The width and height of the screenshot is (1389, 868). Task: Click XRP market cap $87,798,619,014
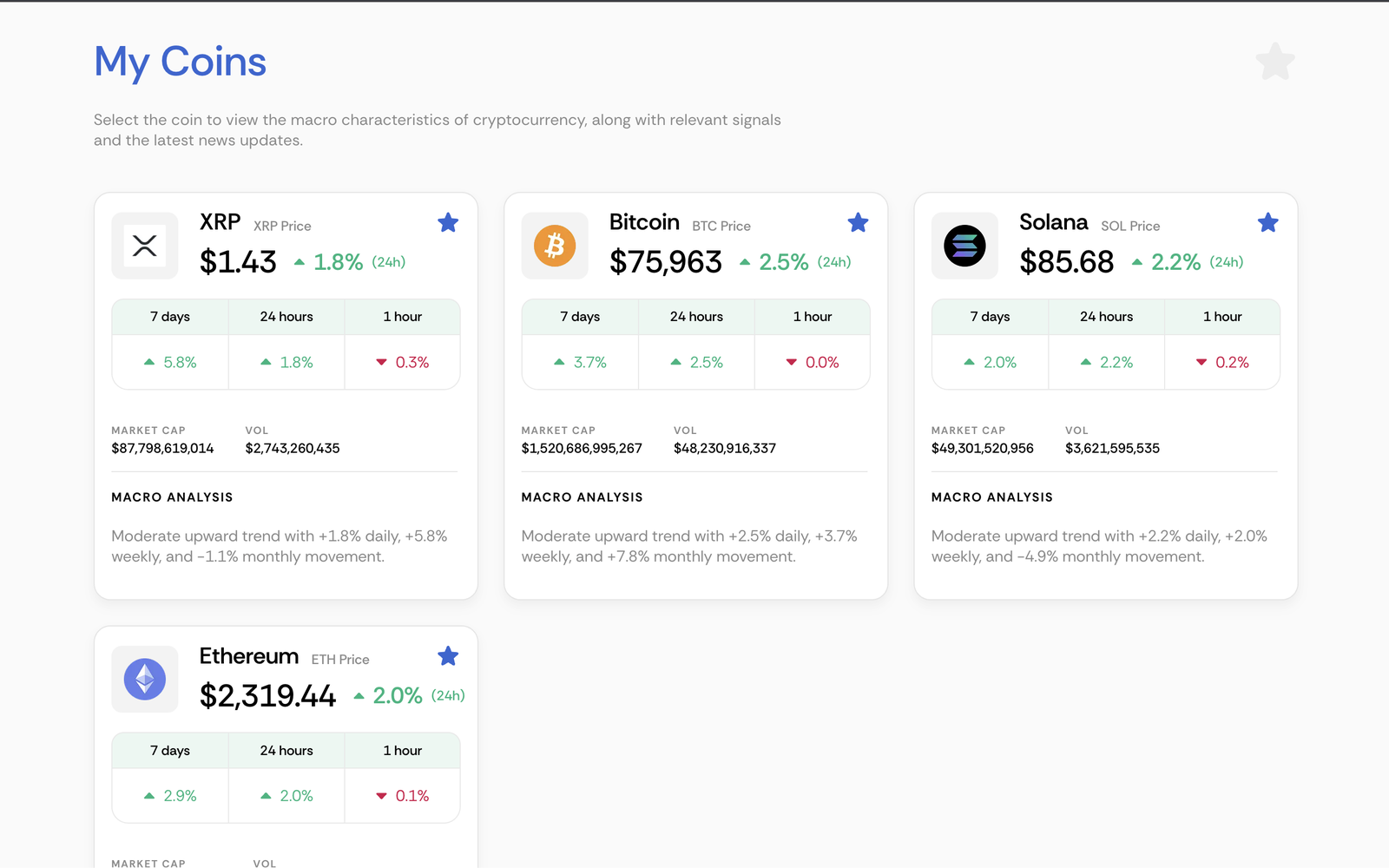pos(162,449)
